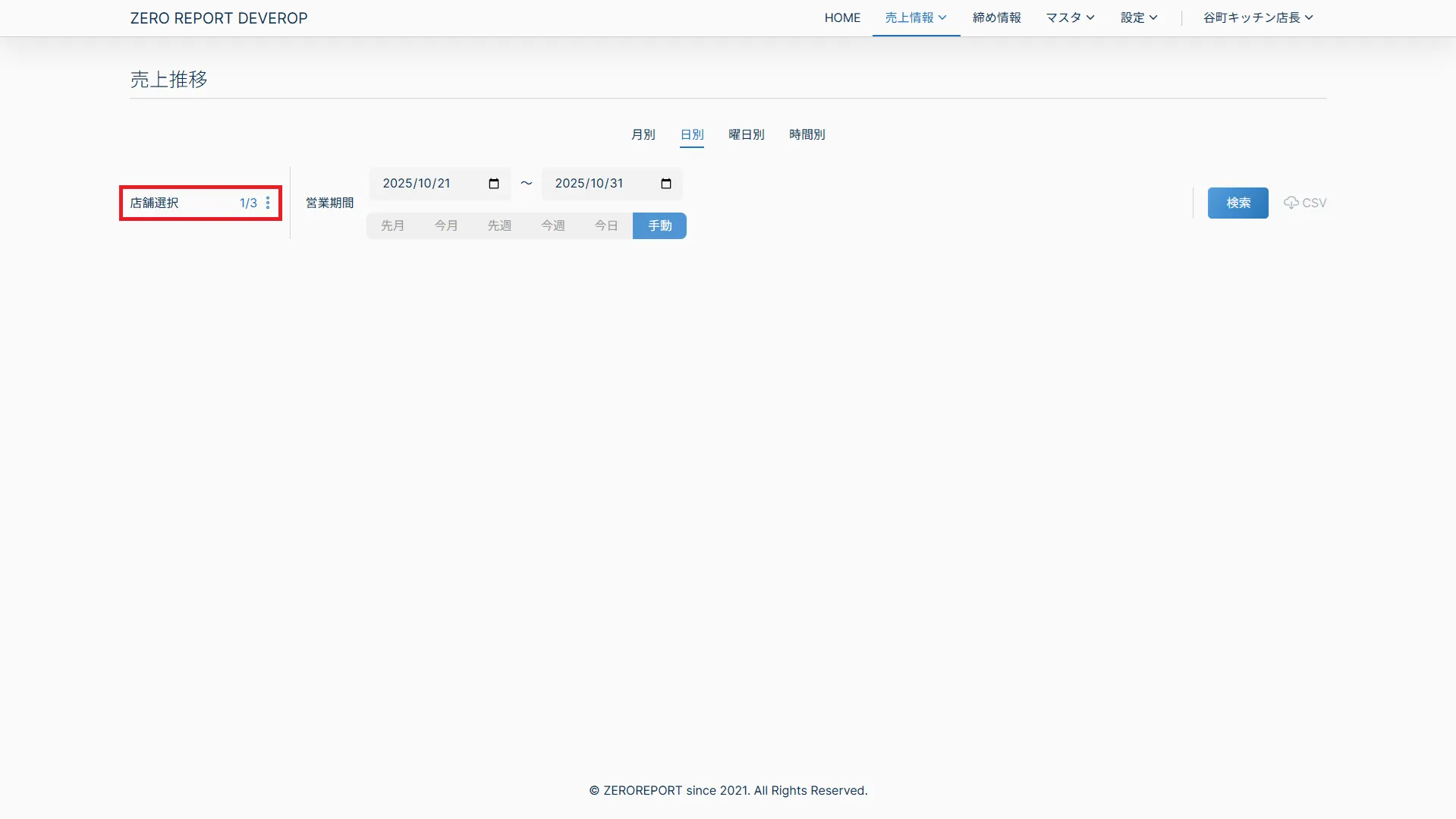Switch to the 曜日別 tab
This screenshot has height=819, width=1456.
pos(746,134)
